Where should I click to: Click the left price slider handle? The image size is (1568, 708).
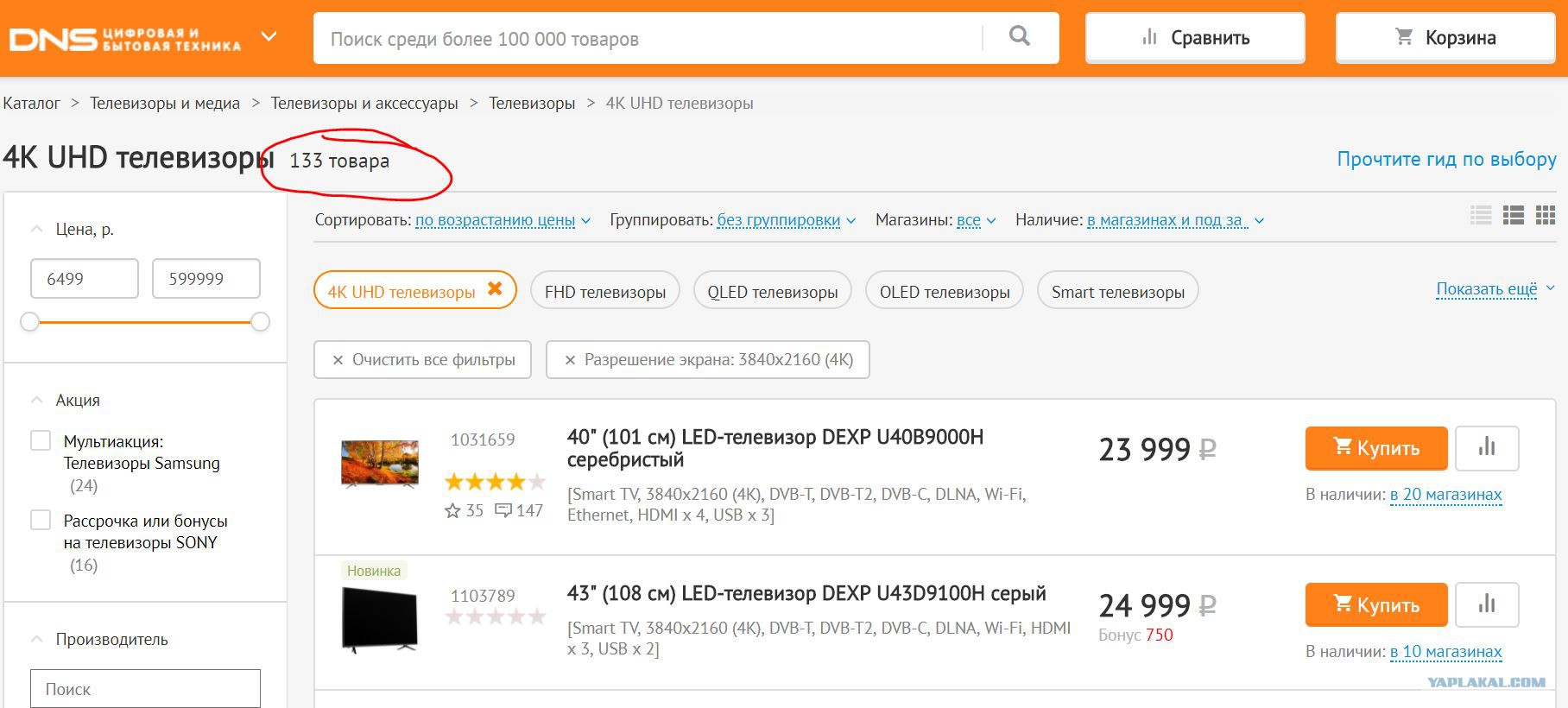coord(30,322)
